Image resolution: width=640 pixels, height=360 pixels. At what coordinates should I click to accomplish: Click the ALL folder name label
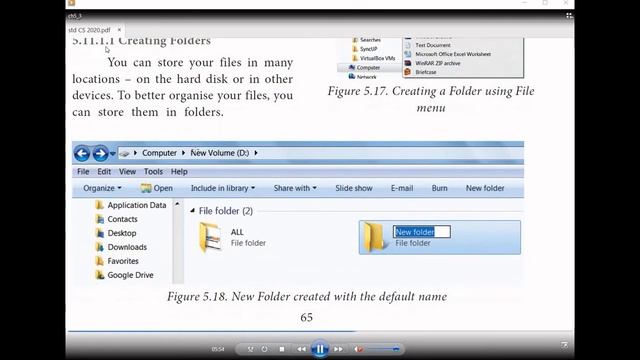pyautogui.click(x=237, y=232)
